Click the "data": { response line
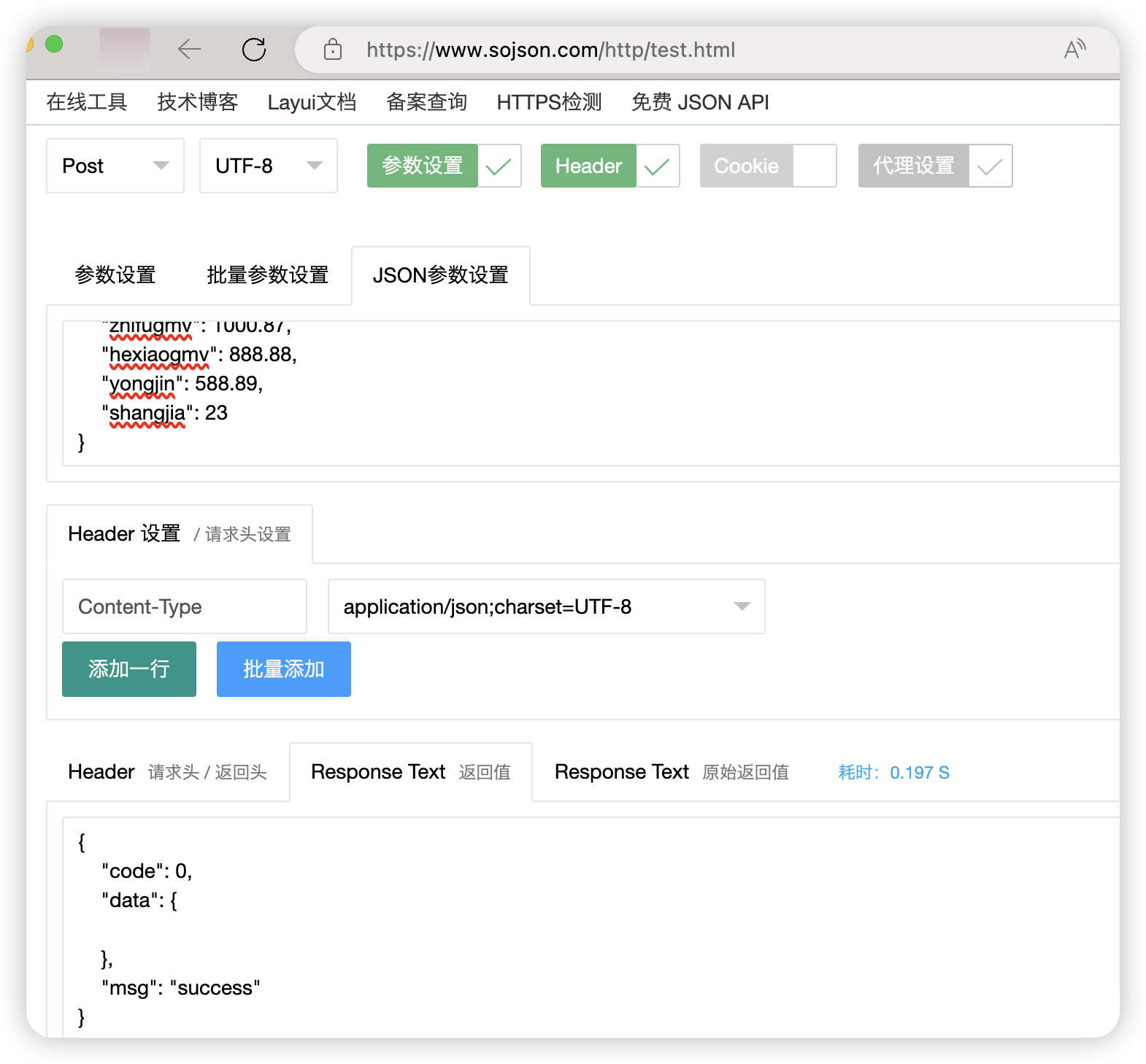The height and width of the screenshot is (1064, 1146). 139,901
